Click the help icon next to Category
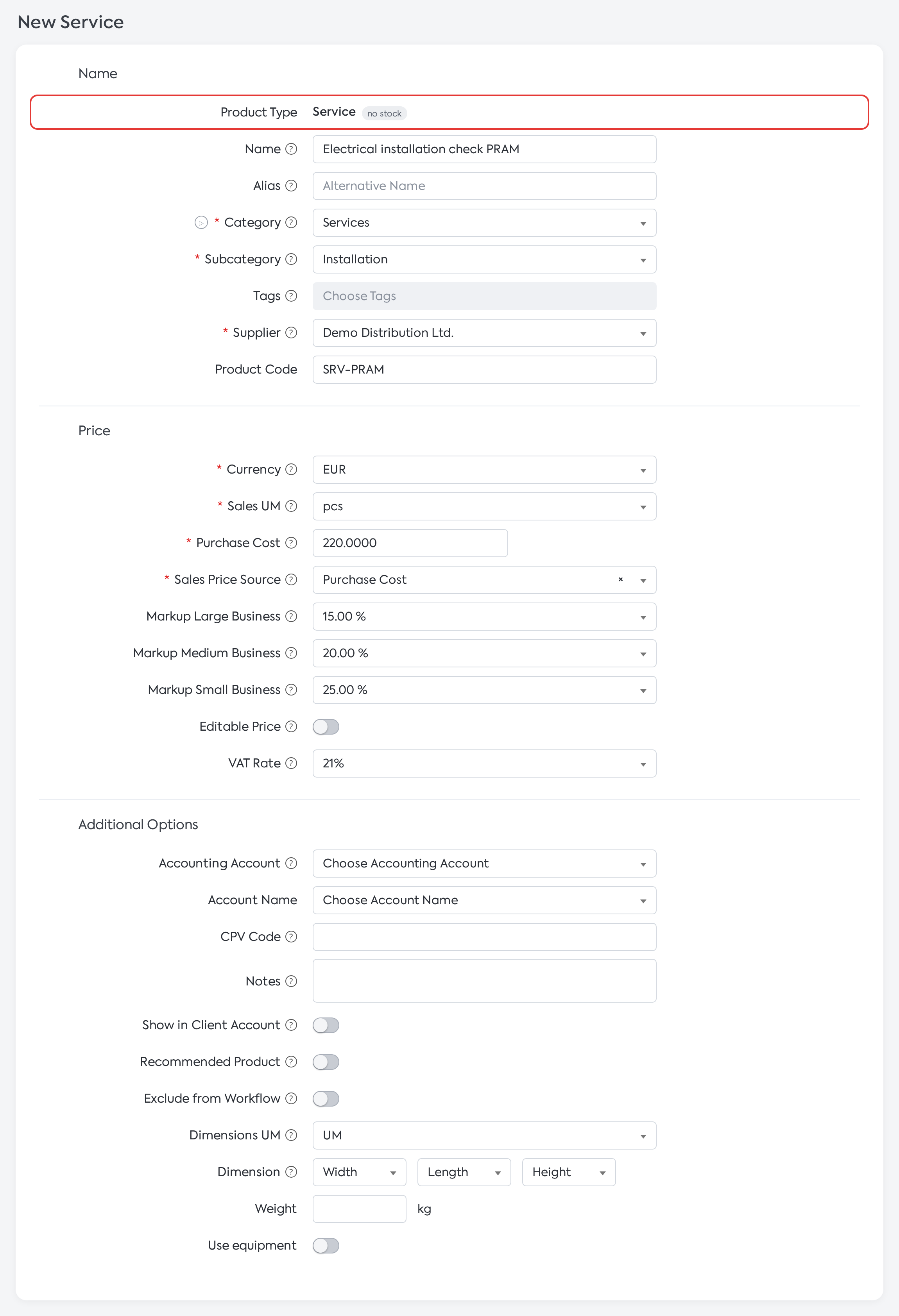 [x=291, y=223]
